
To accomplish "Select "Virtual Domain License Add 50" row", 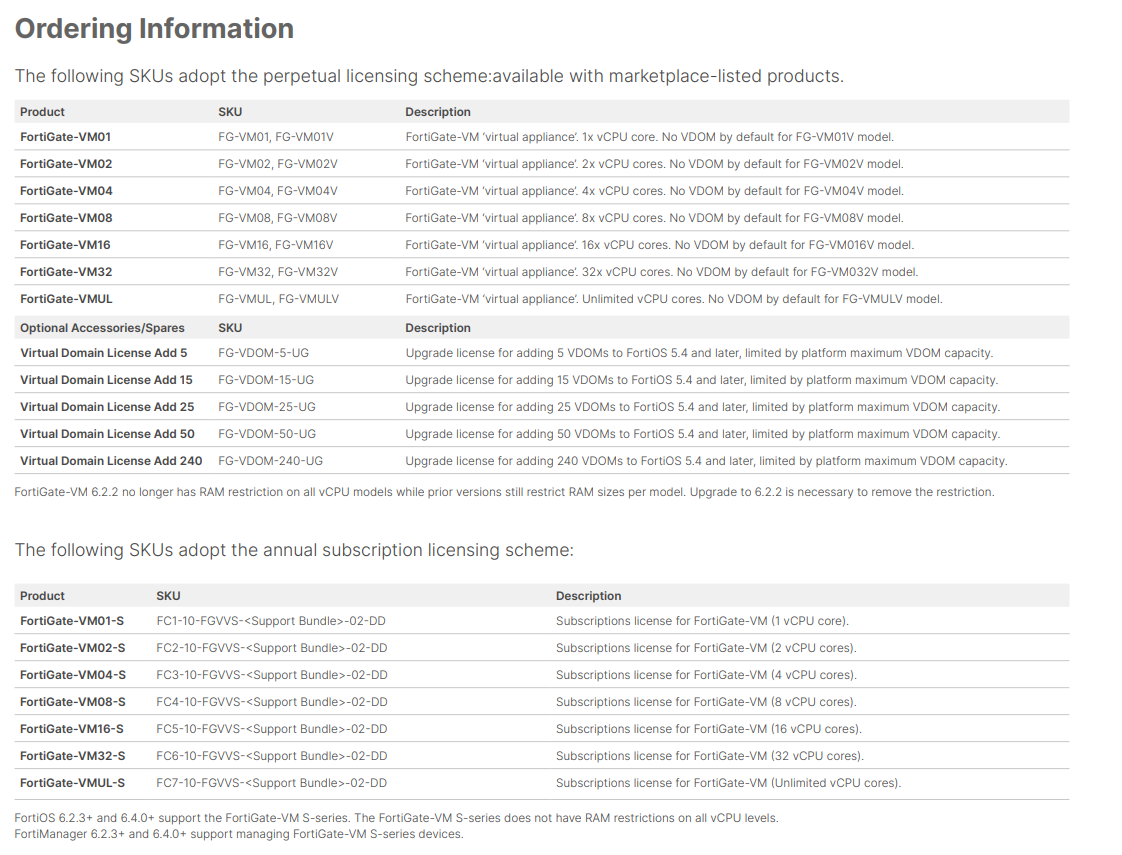I will point(542,434).
